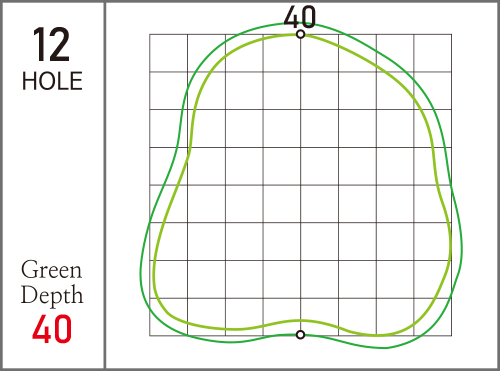Click the word Depth
Viewport: 500px width, 371px height.
point(52,295)
